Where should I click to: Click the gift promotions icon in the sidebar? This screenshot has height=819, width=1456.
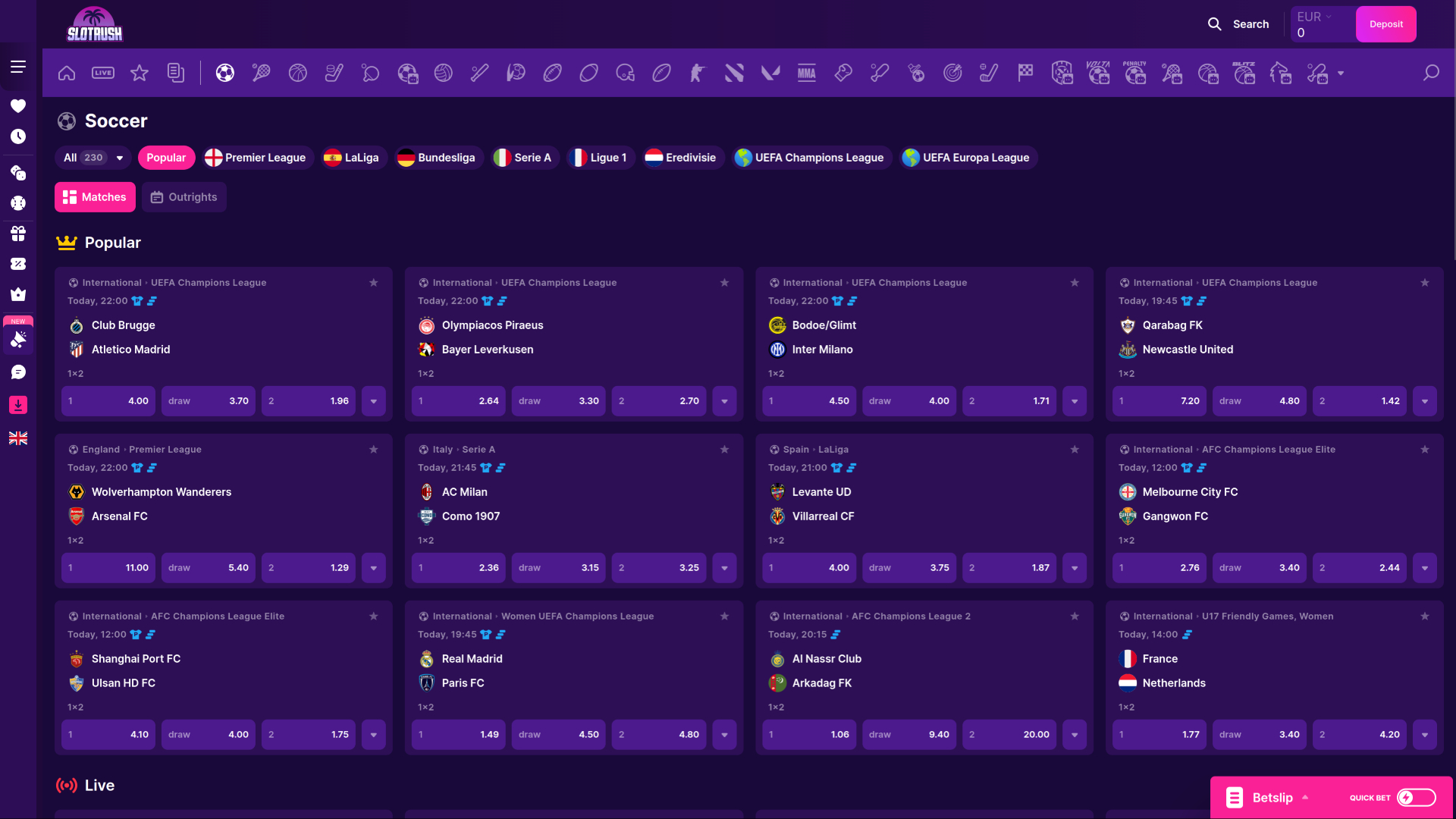pos(18,234)
